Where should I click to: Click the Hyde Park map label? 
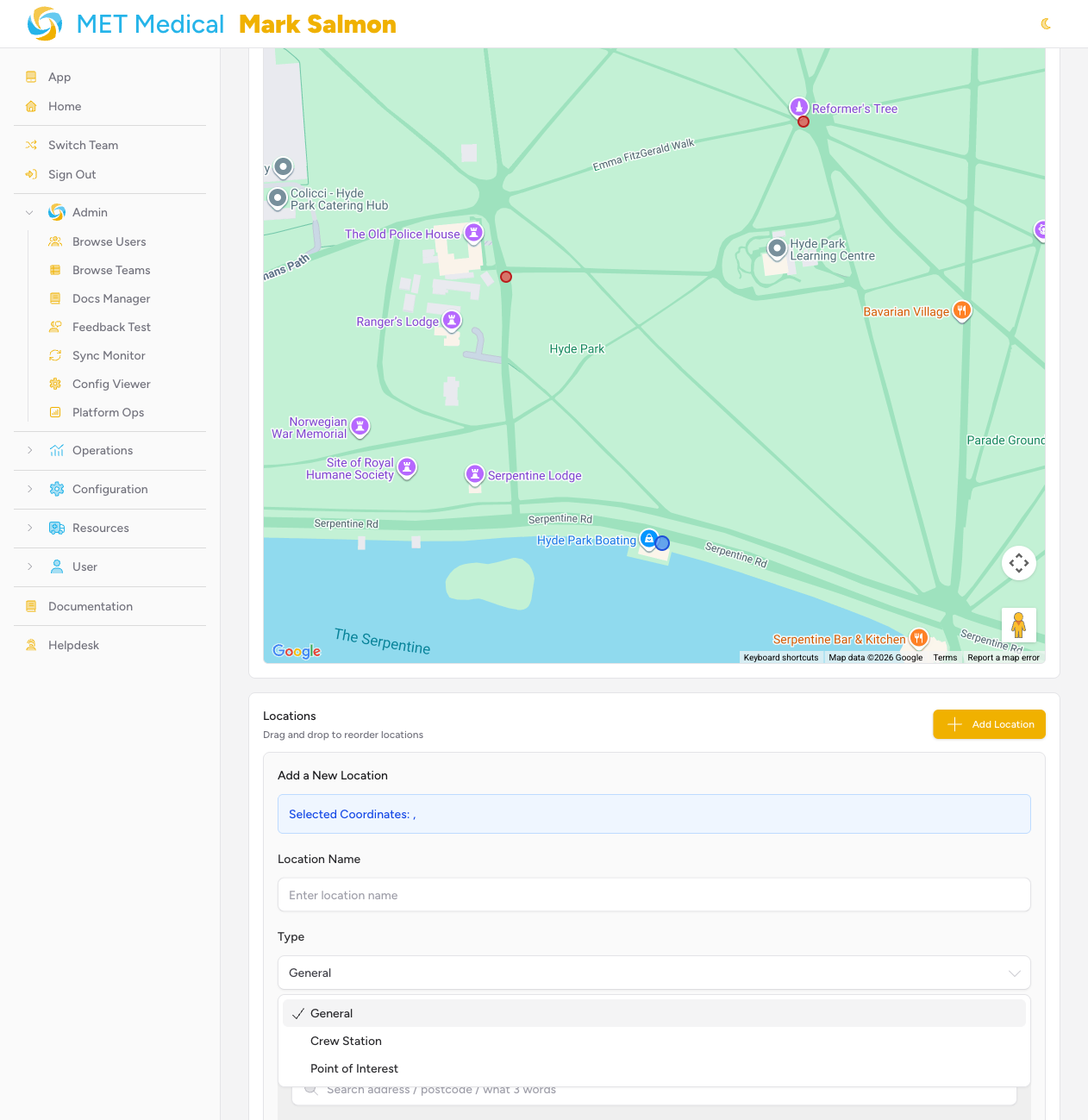click(x=577, y=349)
